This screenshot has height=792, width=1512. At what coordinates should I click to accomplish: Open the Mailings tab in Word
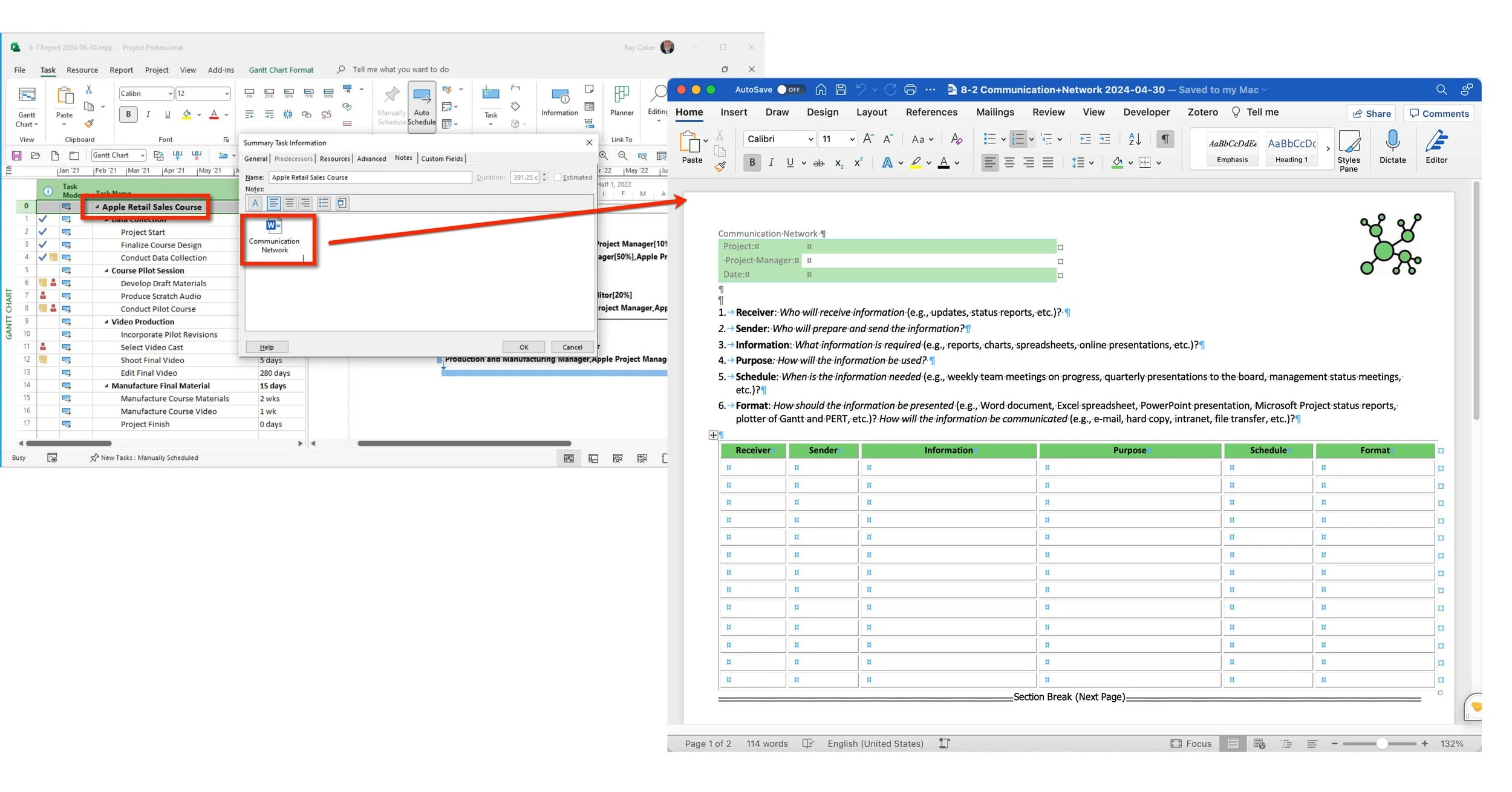point(995,112)
